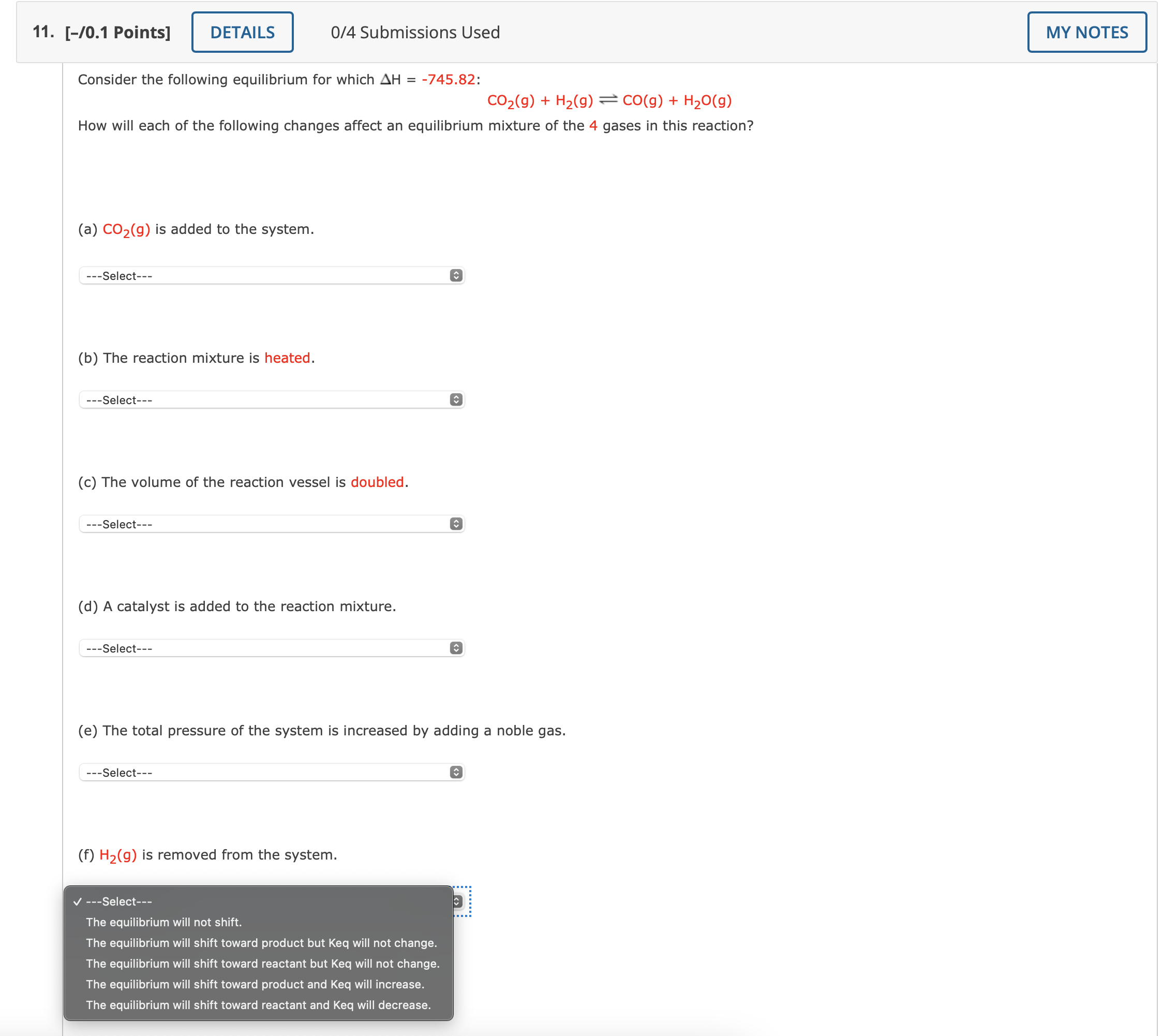The width and height of the screenshot is (1163, 1036).
Task: Open the dropdown for part (d) catalyst added
Action: 272,648
